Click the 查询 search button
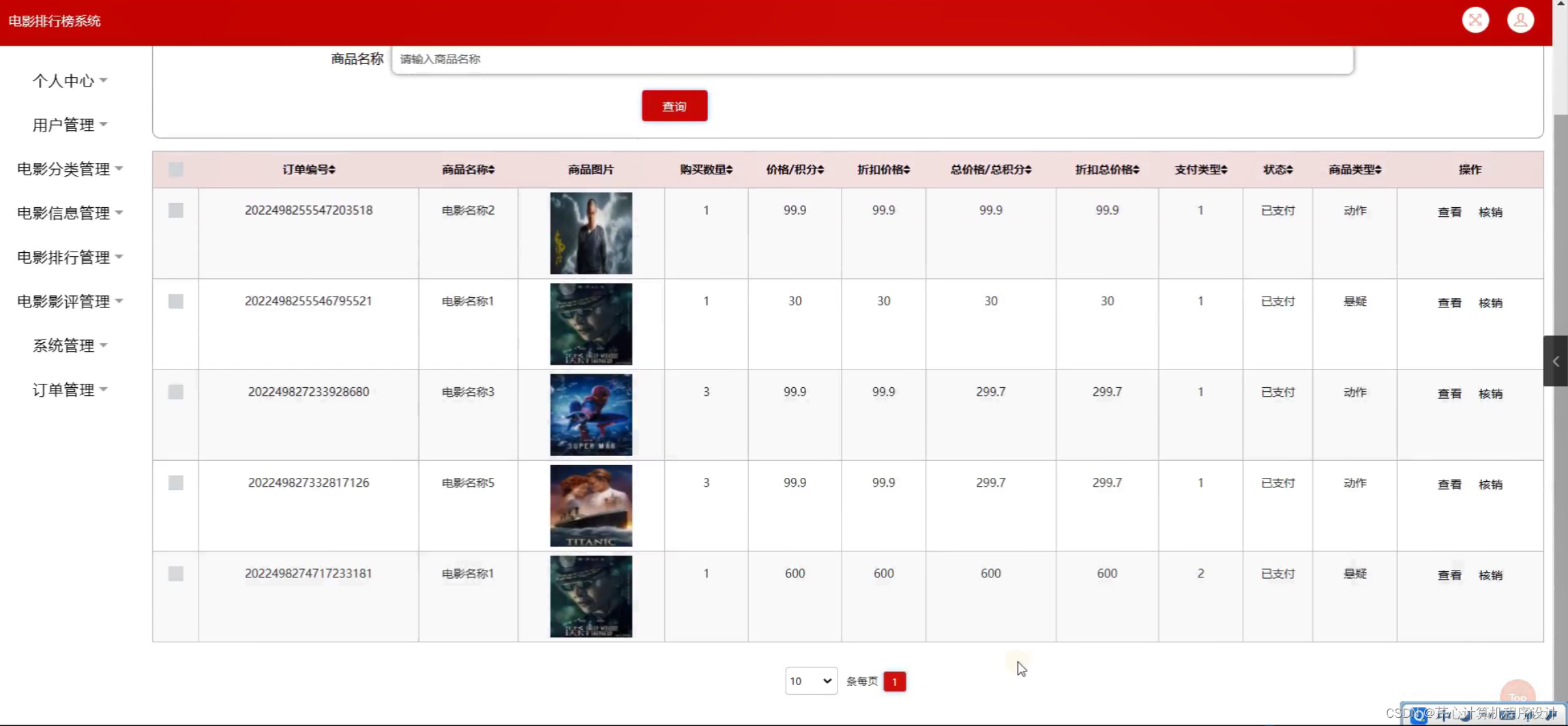The width and height of the screenshot is (1568, 726). click(673, 106)
